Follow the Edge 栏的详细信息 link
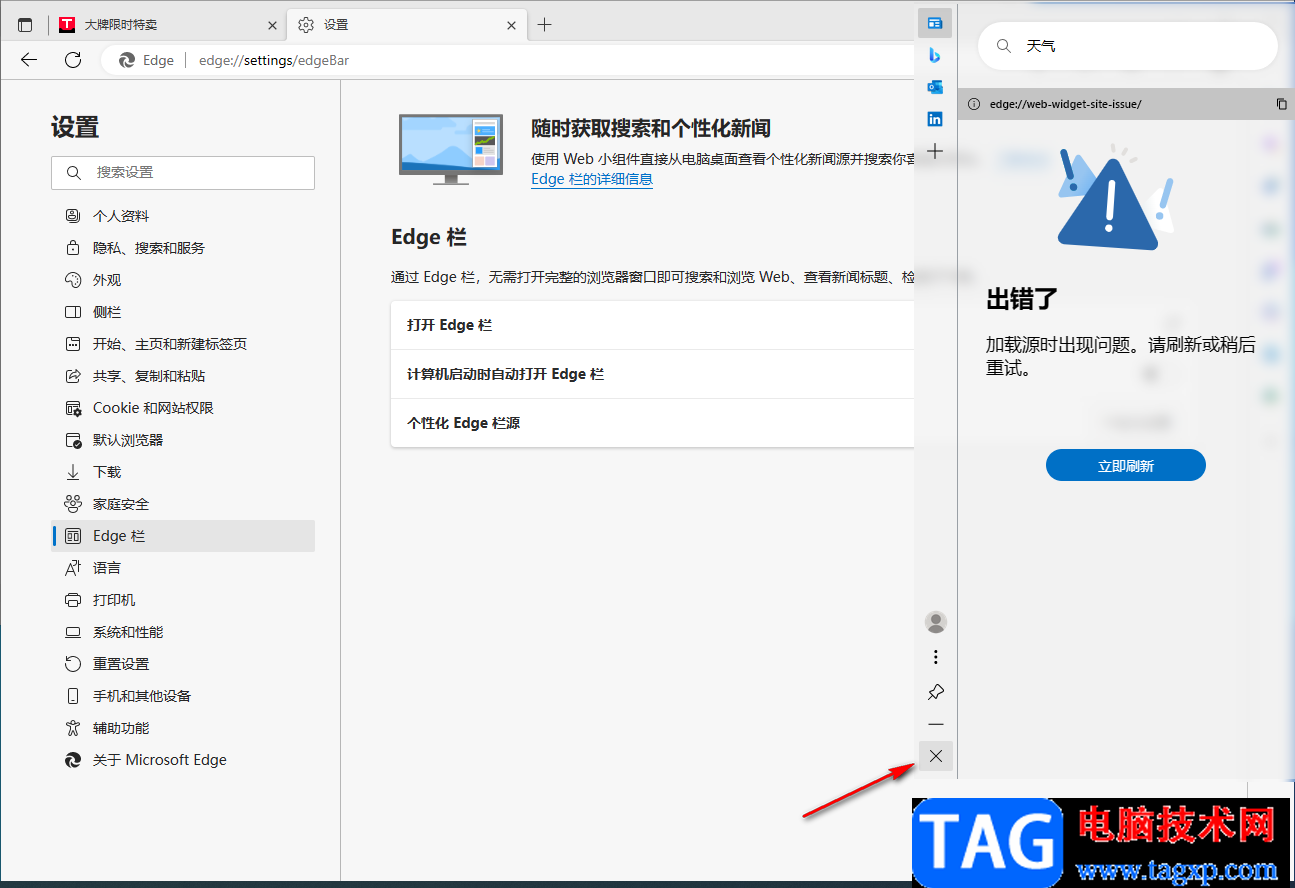Image resolution: width=1295 pixels, height=888 pixels. (x=592, y=180)
